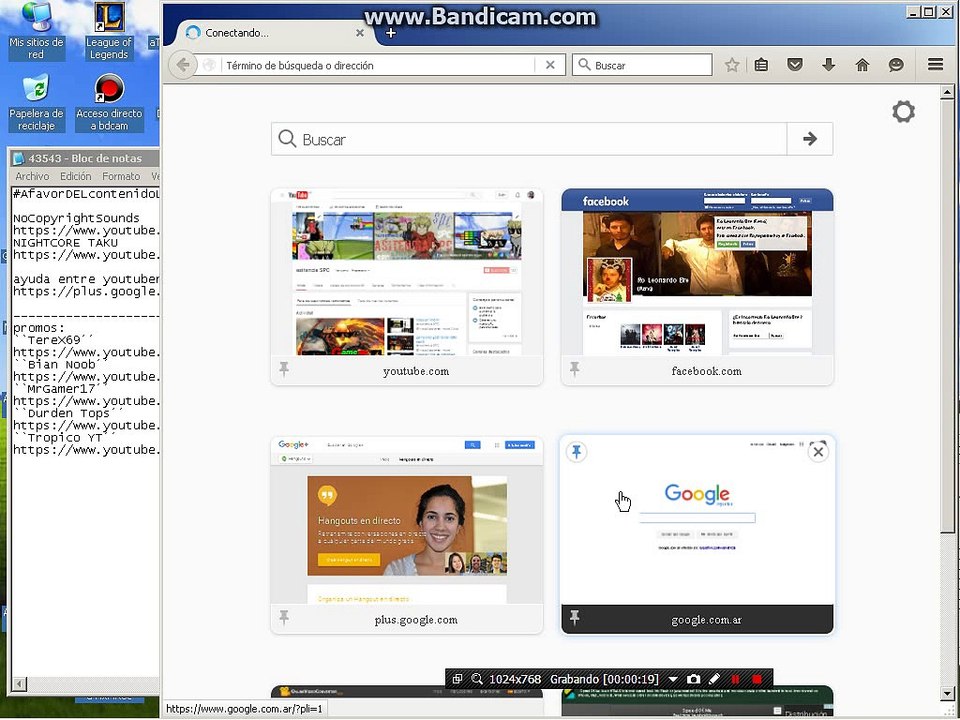Open the Firefox hamburger menu
960x720 pixels.
(x=935, y=64)
